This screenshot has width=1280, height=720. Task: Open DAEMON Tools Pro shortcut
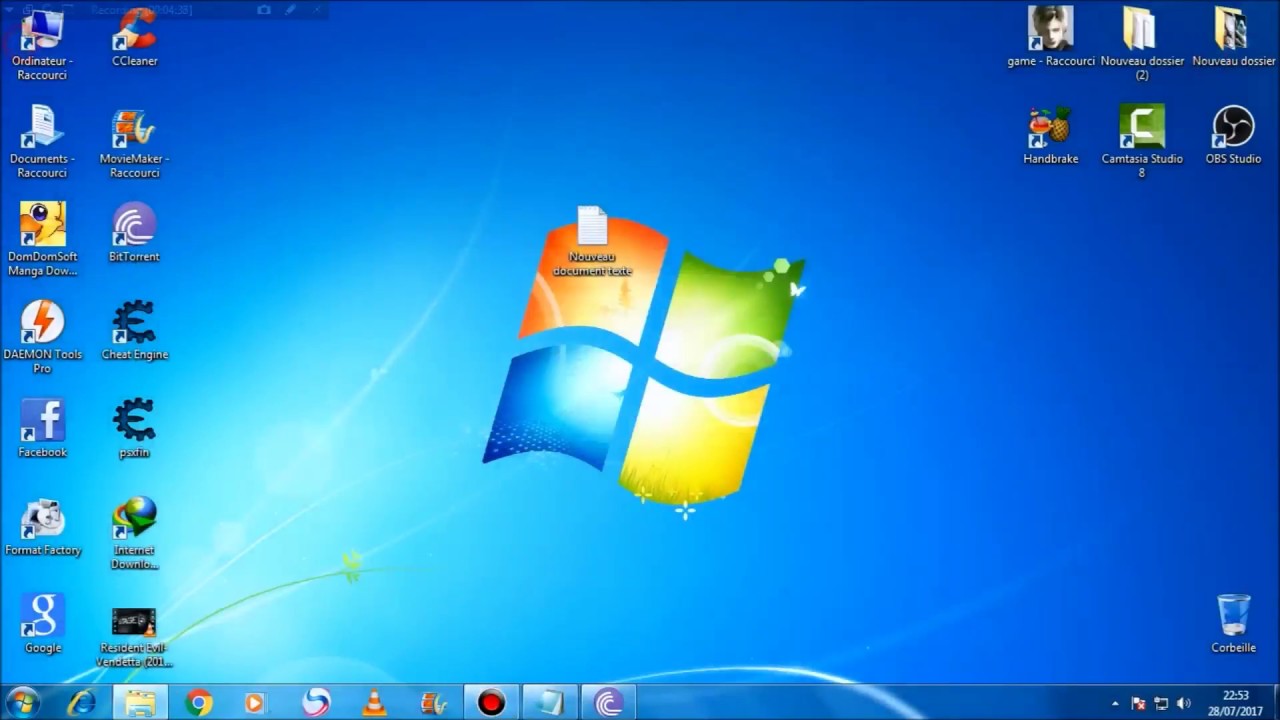[42, 338]
